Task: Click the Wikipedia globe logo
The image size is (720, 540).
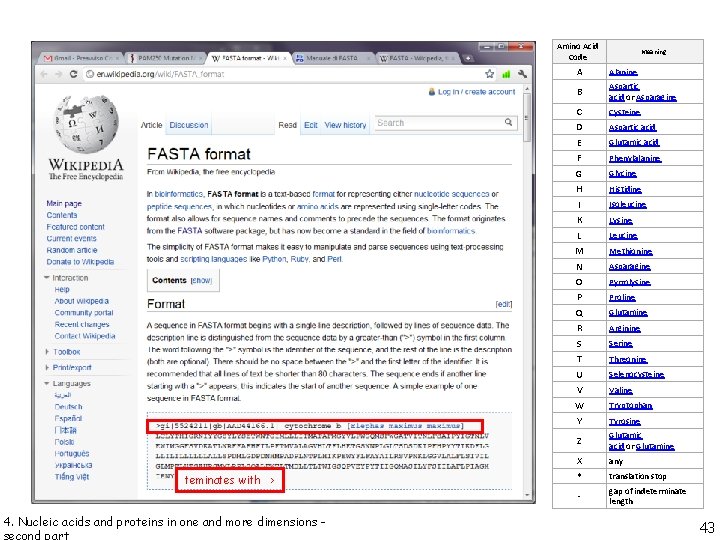Action: [86, 124]
